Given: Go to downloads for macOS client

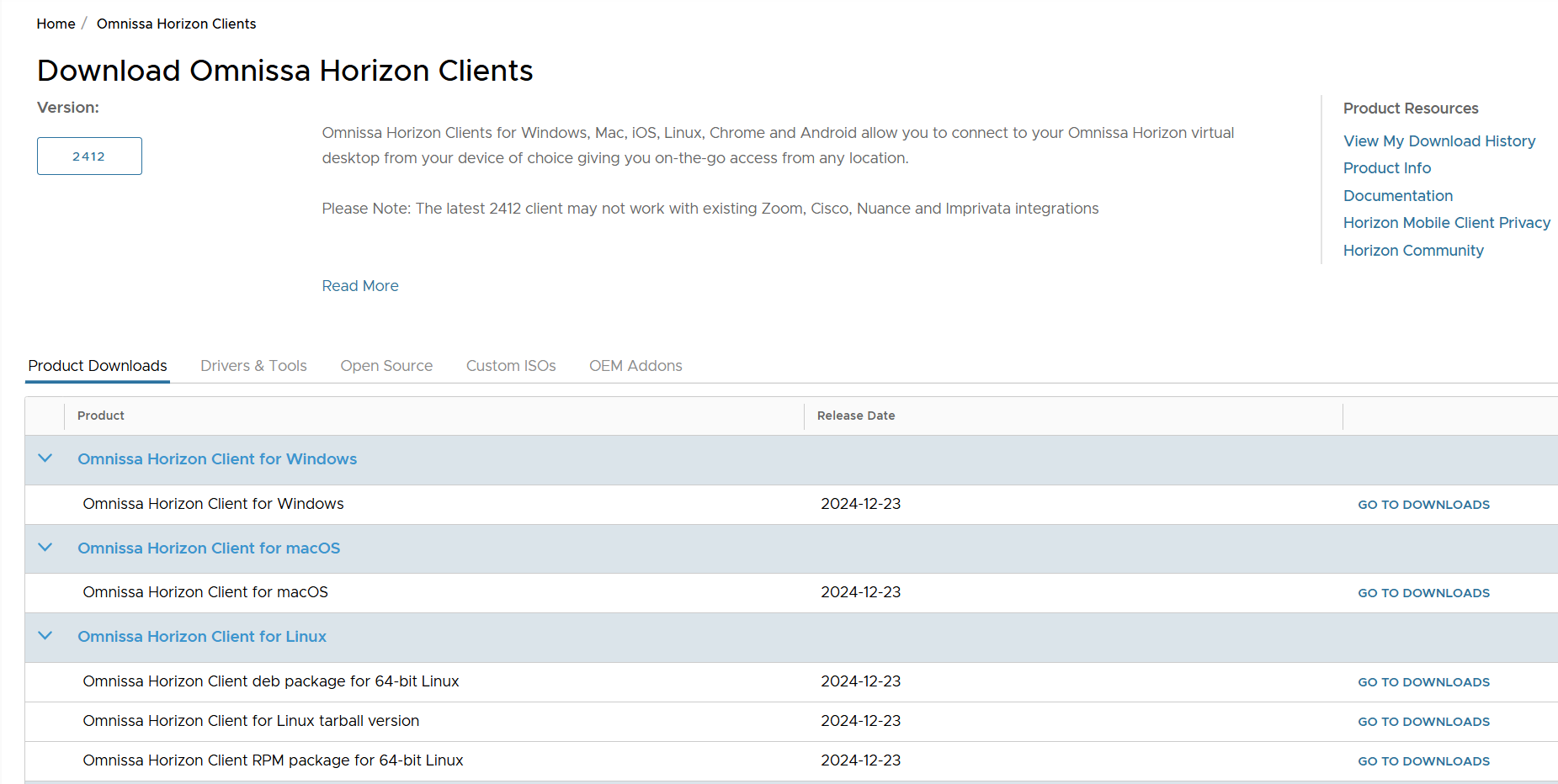Looking at the screenshot, I should pos(1423,593).
